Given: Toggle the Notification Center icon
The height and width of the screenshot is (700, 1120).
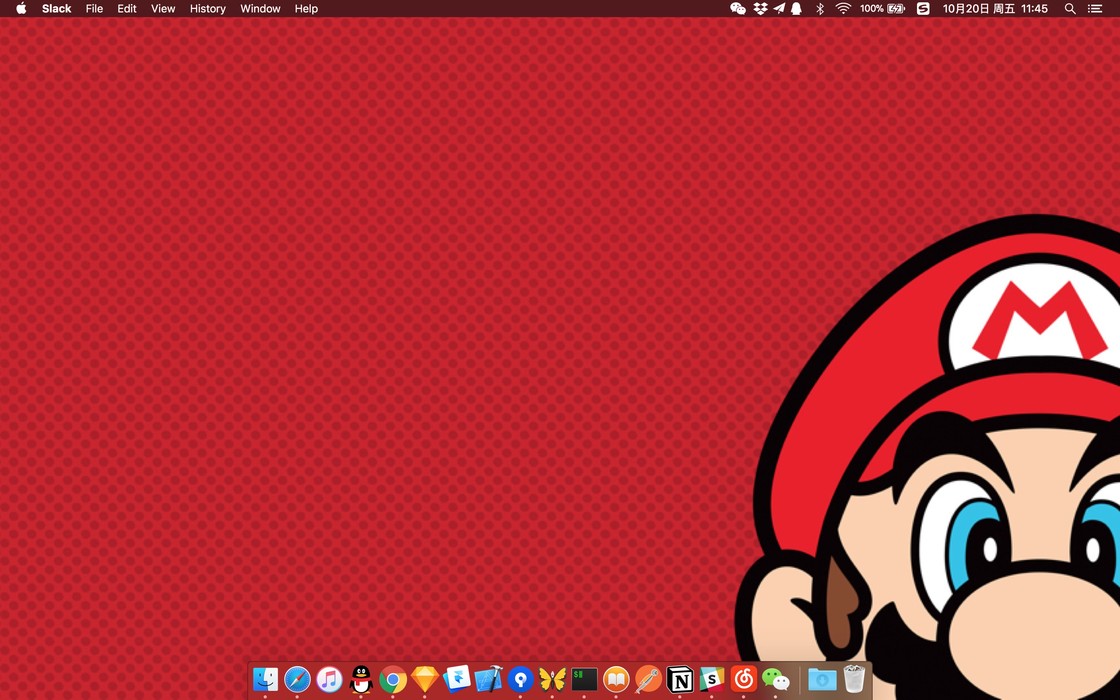Looking at the screenshot, I should [1095, 9].
